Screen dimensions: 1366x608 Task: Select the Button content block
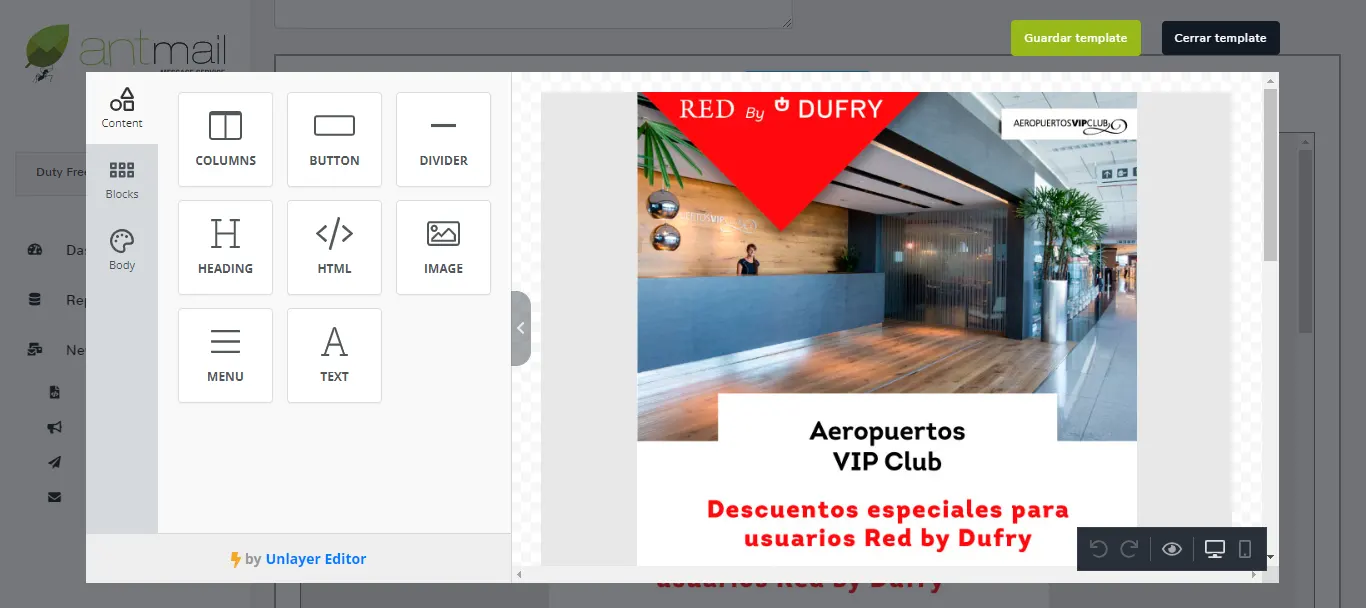[334, 139]
